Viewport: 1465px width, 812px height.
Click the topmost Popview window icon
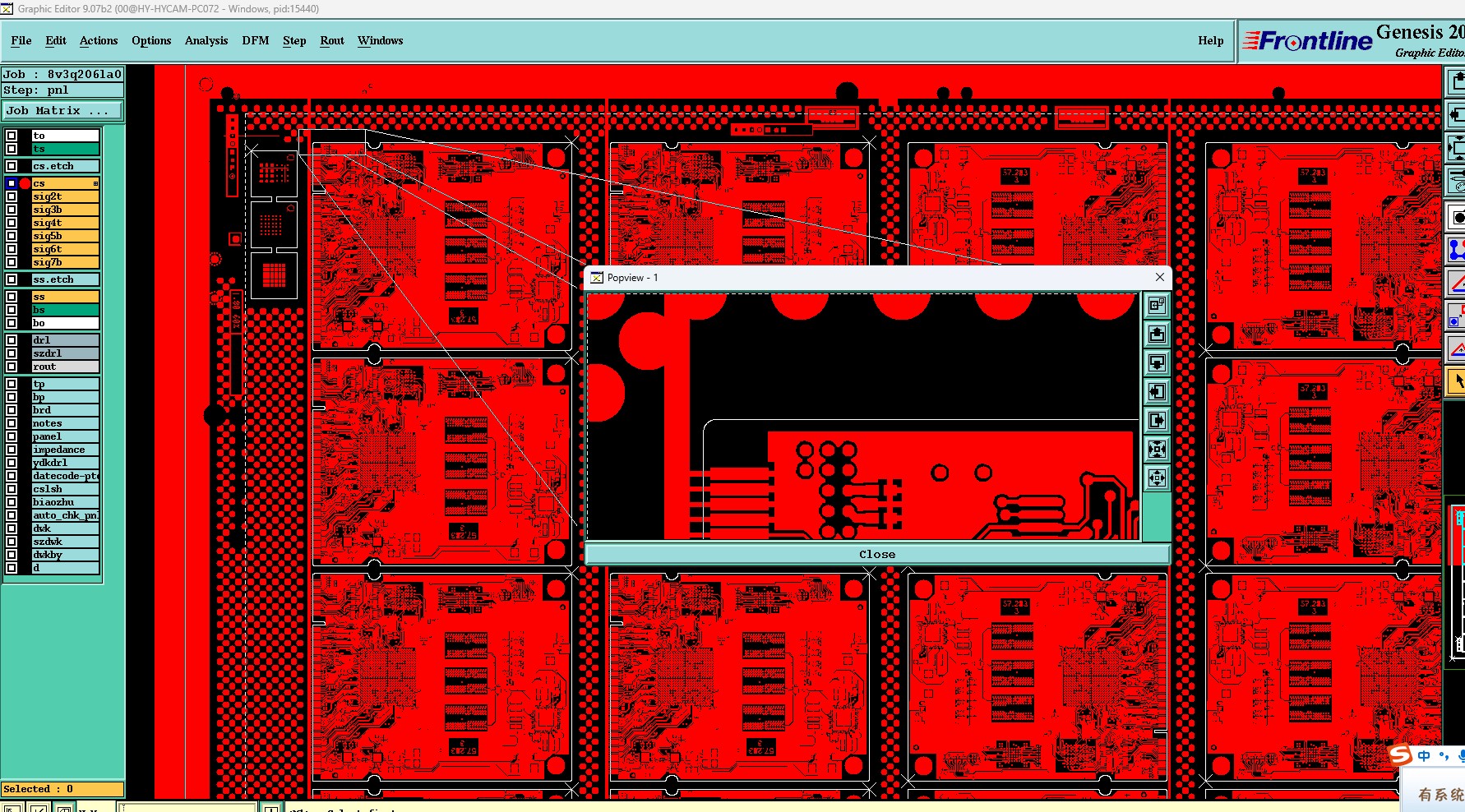point(1157,306)
